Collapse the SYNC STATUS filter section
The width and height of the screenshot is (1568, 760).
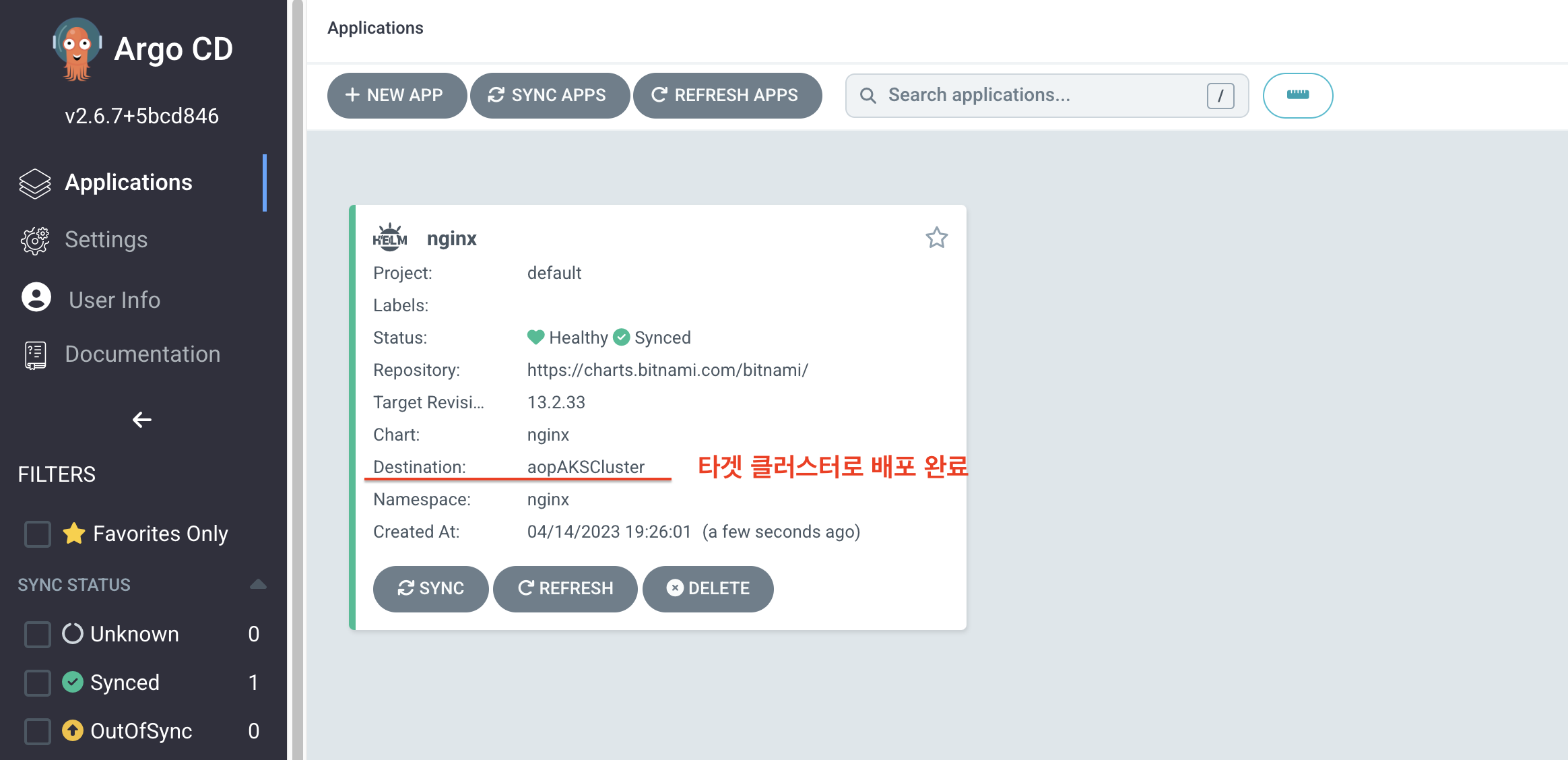(258, 584)
